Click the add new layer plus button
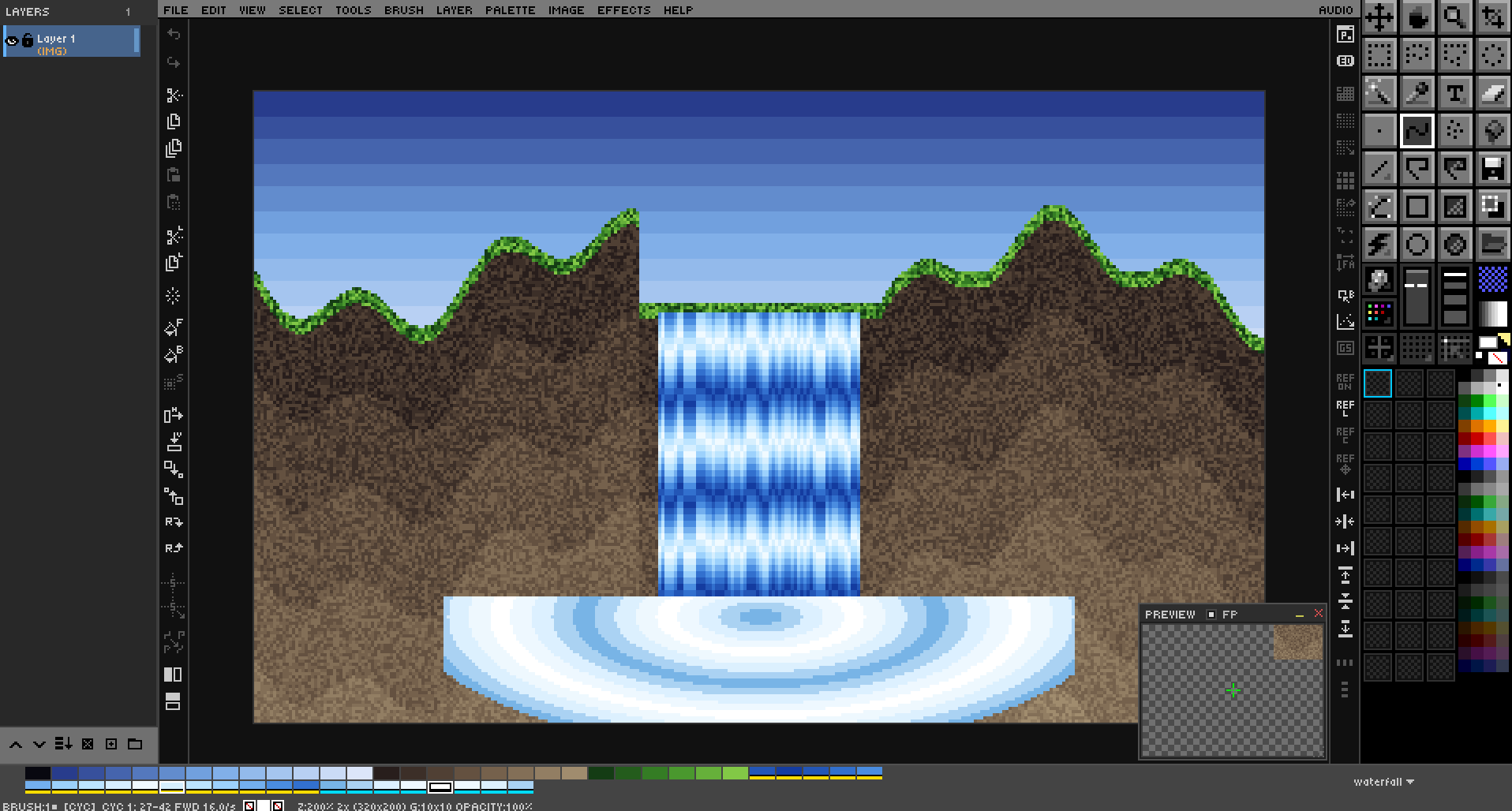The image size is (1512, 811). point(111,744)
